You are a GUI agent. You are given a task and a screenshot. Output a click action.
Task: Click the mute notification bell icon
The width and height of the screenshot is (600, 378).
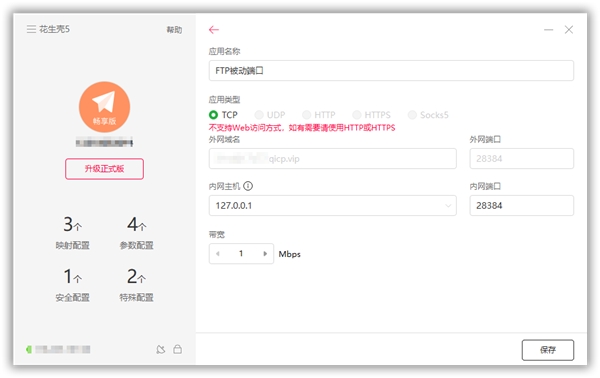point(161,349)
